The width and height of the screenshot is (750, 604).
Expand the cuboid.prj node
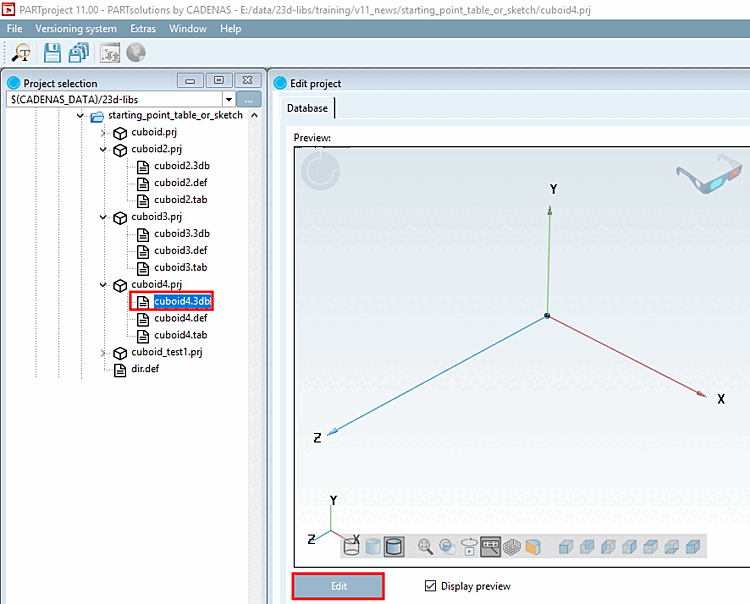pos(103,132)
